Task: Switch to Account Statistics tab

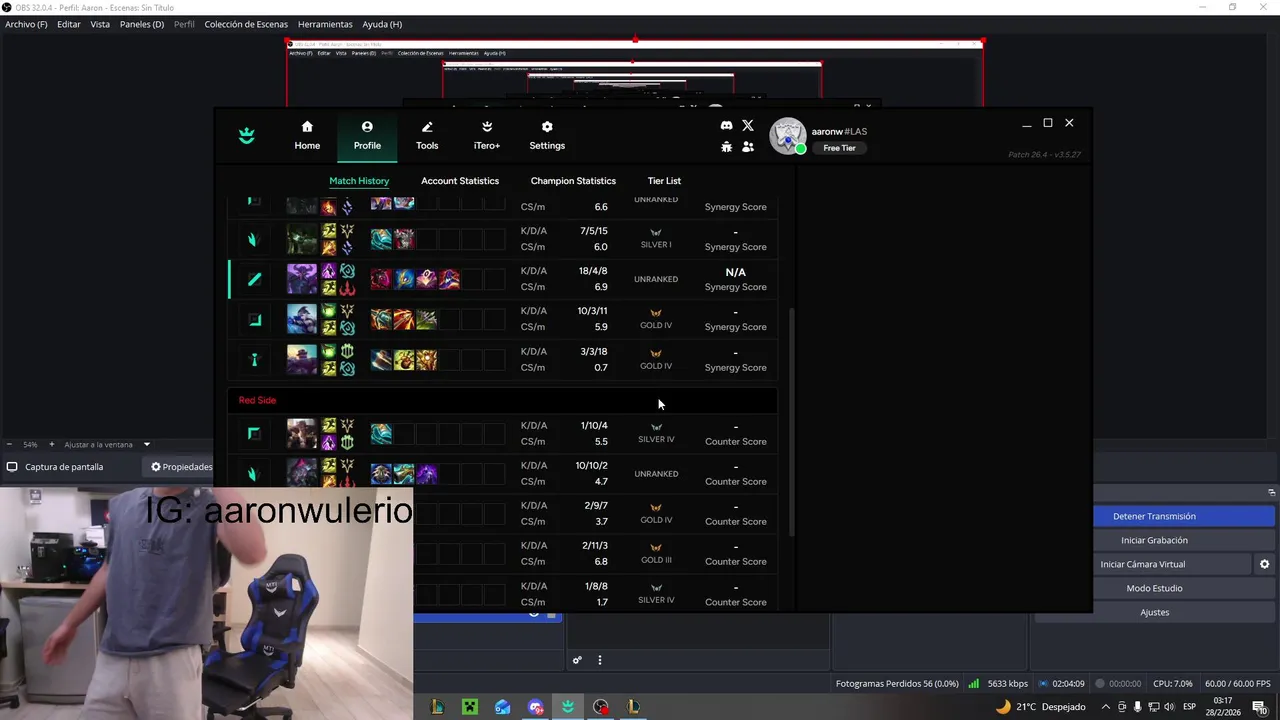Action: point(460,181)
